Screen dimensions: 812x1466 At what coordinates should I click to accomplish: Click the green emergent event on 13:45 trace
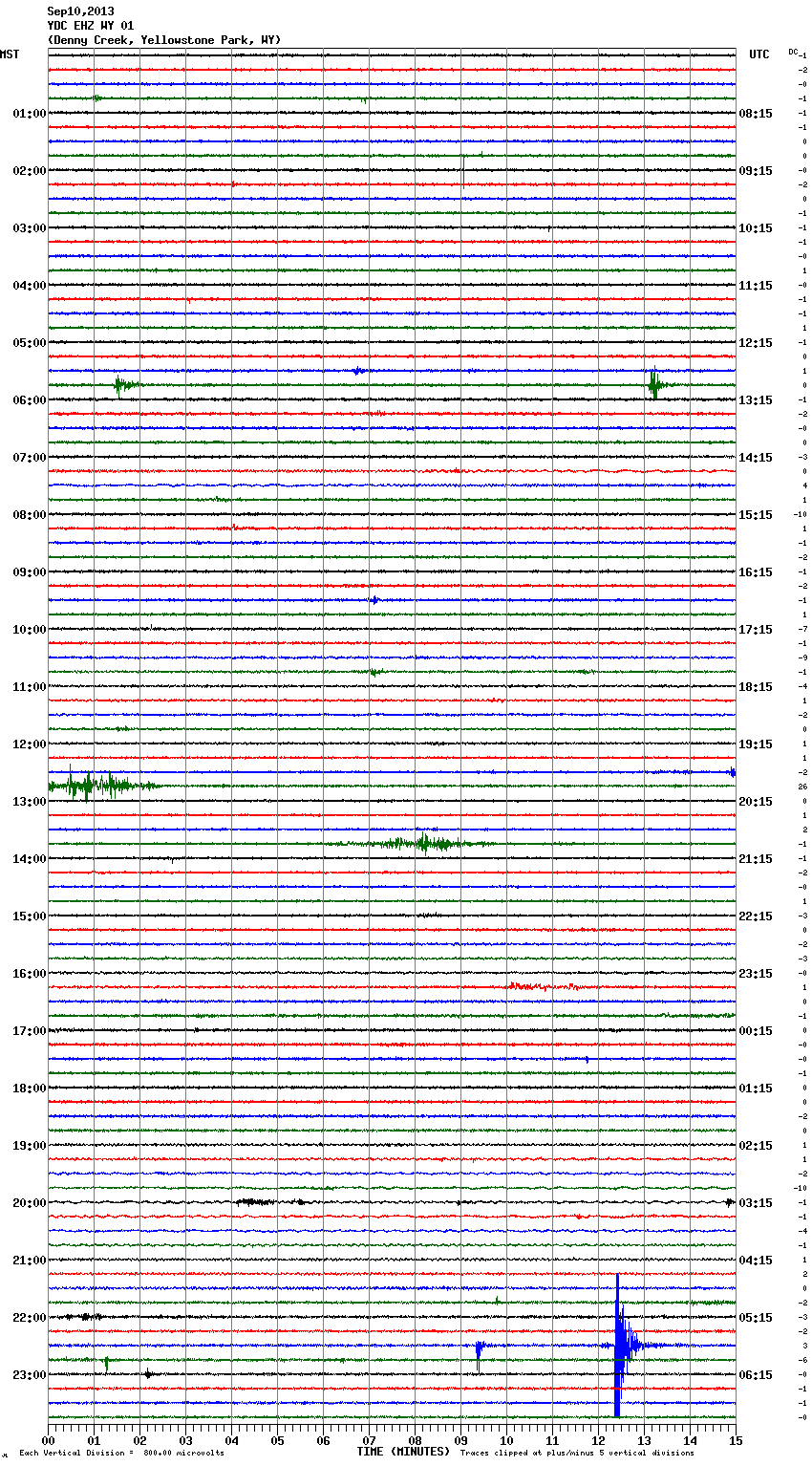point(423,843)
